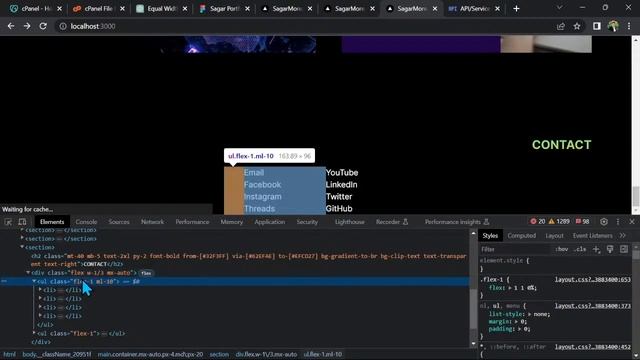Open the Lighthouse tab

tap(349, 222)
